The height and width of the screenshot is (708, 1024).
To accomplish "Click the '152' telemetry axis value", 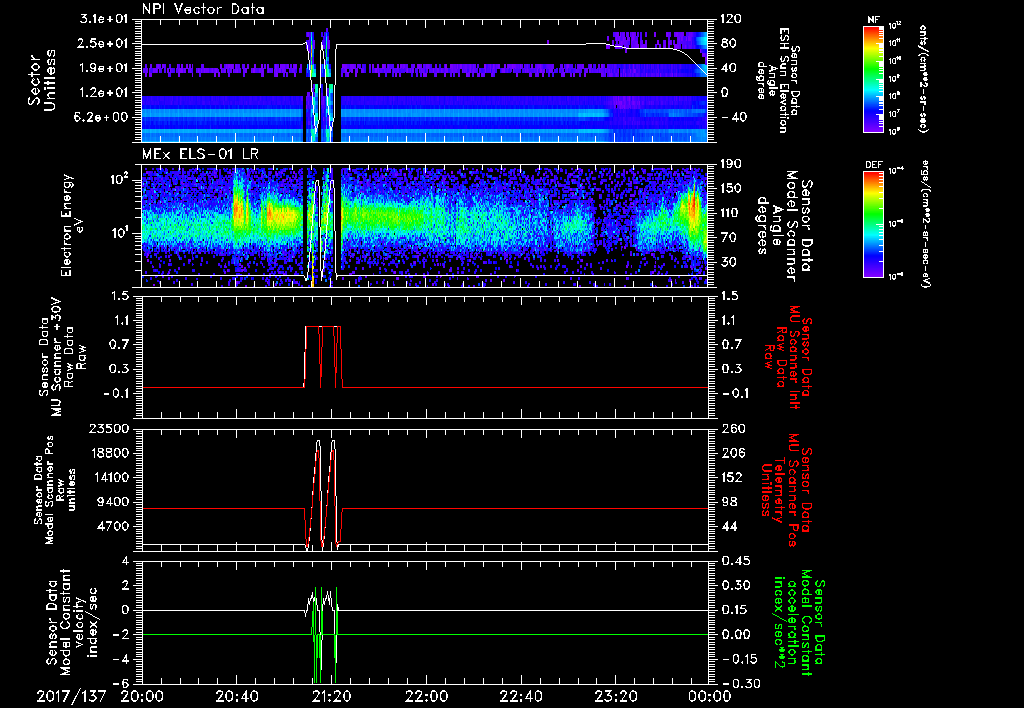I will [730, 477].
